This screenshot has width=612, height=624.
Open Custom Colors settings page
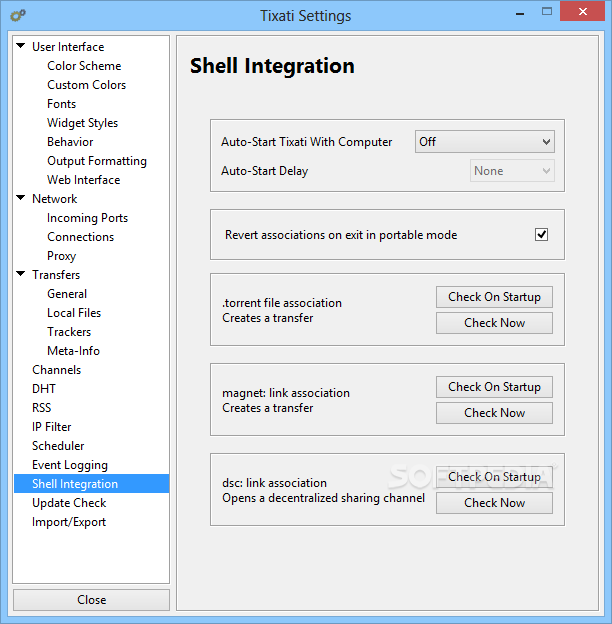pyautogui.click(x=86, y=85)
